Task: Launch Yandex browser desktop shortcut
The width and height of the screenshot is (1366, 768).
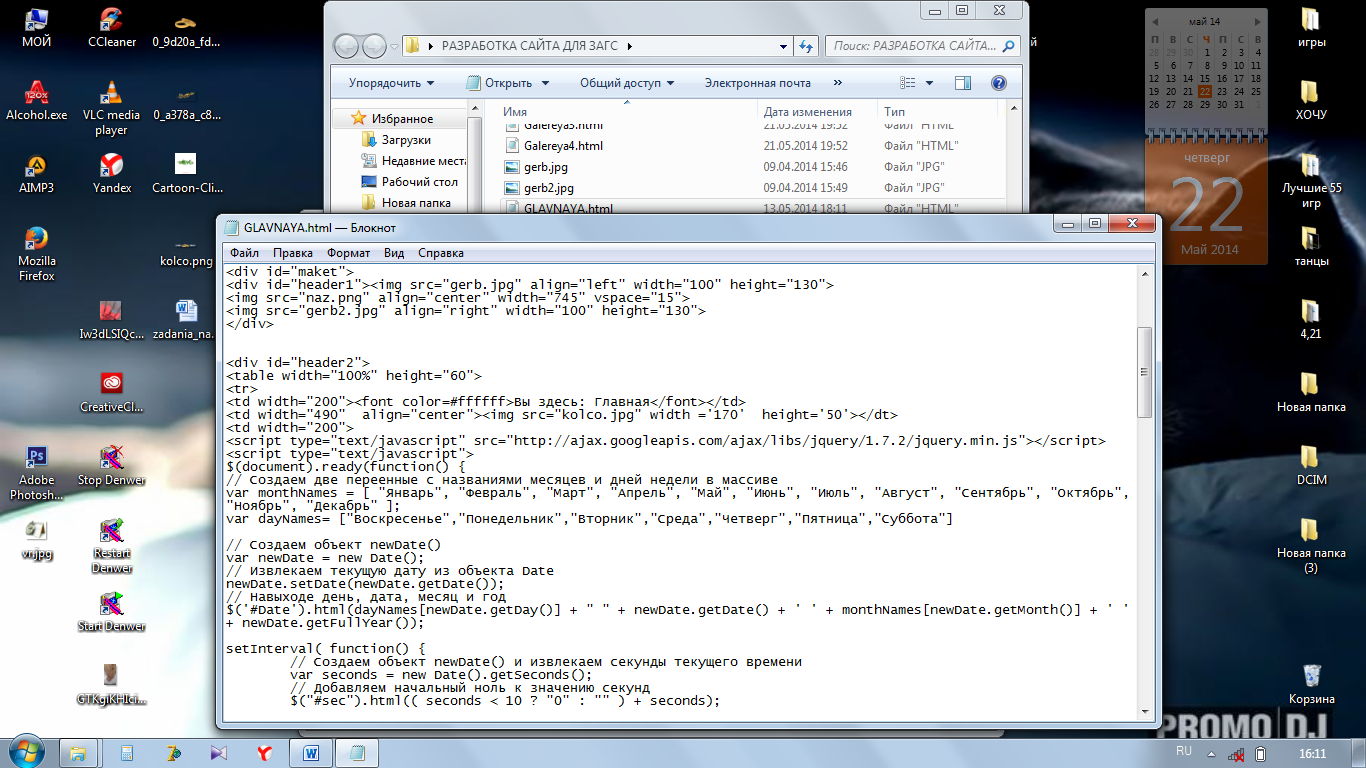Action: pos(111,173)
